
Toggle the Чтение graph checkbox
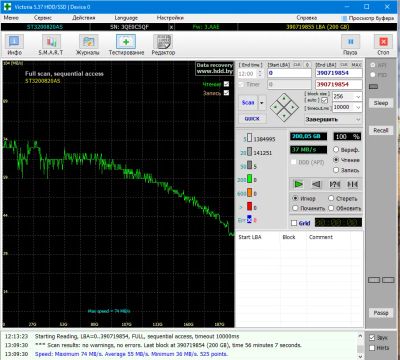(226, 84)
